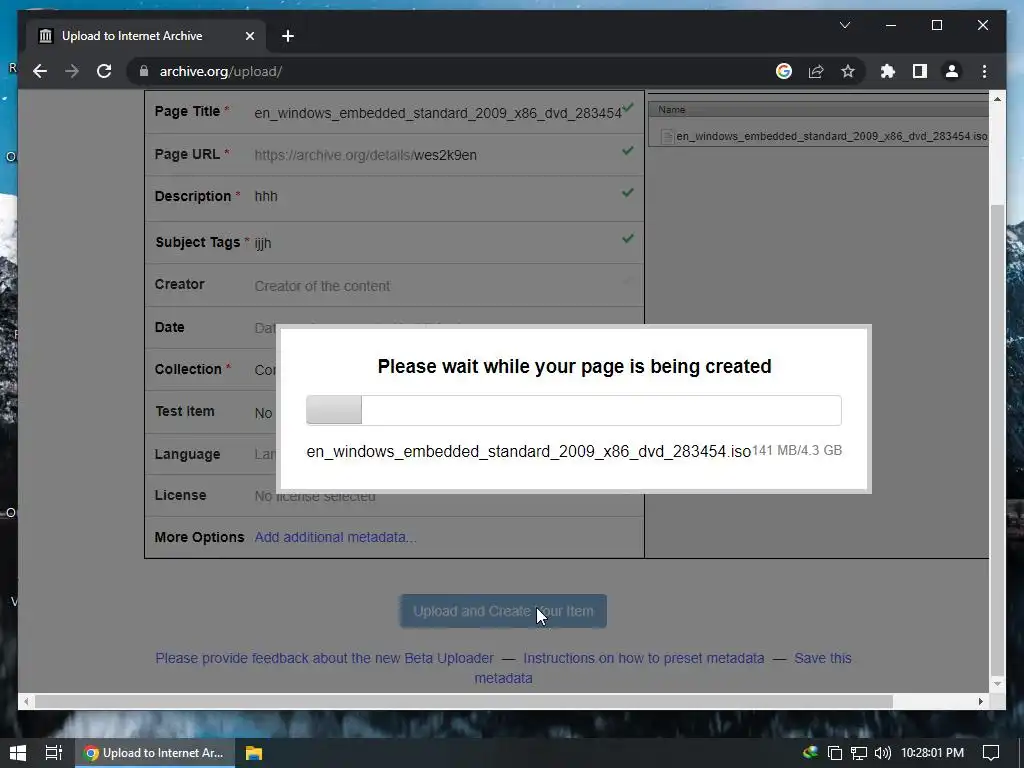
Task: Click the Subject Tags field showing ijjh
Action: (x=438, y=242)
